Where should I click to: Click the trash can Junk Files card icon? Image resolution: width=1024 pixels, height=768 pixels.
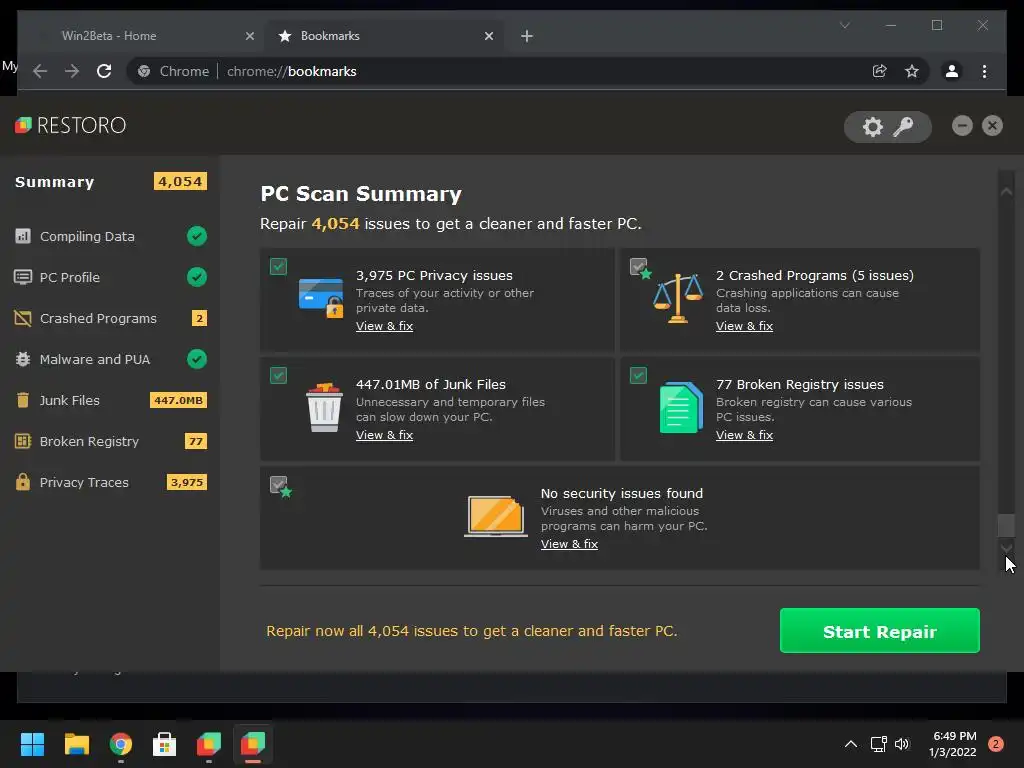click(325, 408)
